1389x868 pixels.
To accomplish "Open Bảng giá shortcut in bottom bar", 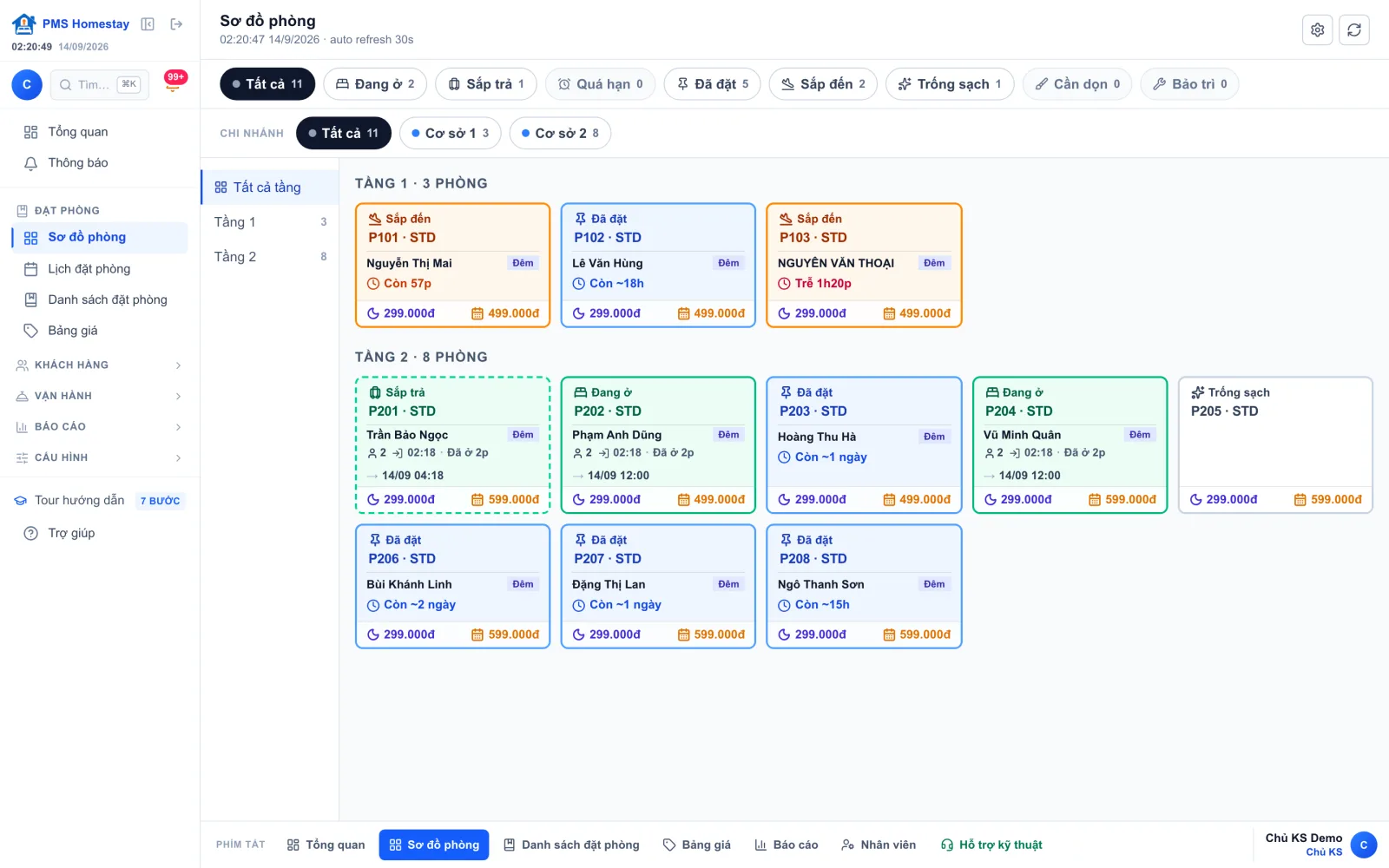I will click(x=697, y=845).
